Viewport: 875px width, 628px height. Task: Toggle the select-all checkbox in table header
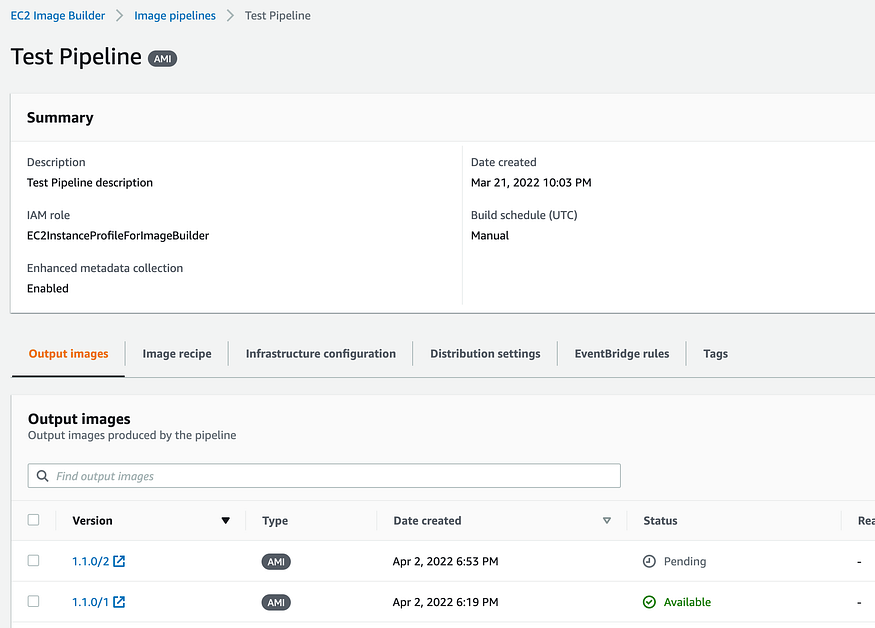[33, 520]
